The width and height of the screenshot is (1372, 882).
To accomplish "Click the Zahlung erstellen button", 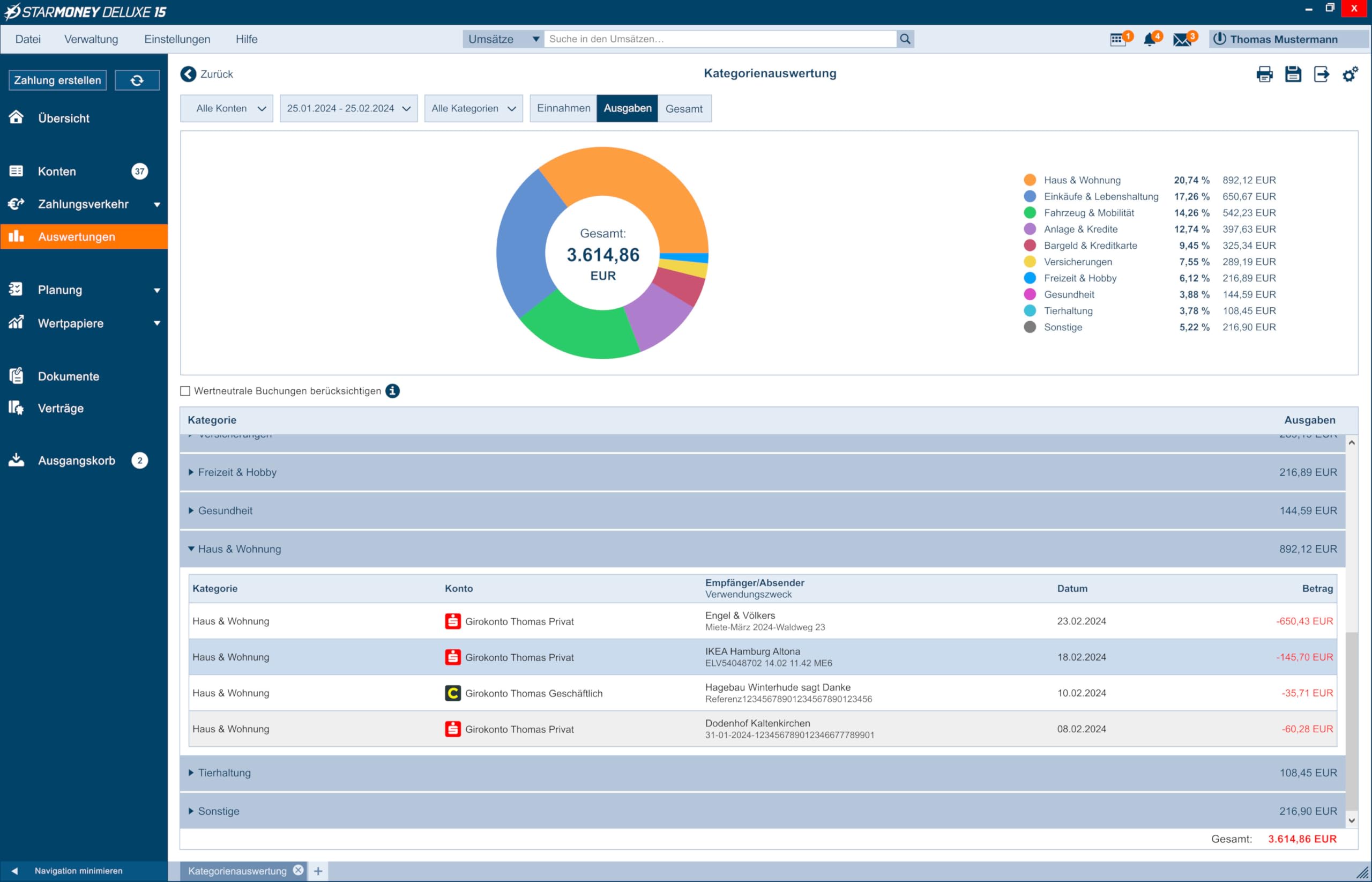I will tap(57, 80).
